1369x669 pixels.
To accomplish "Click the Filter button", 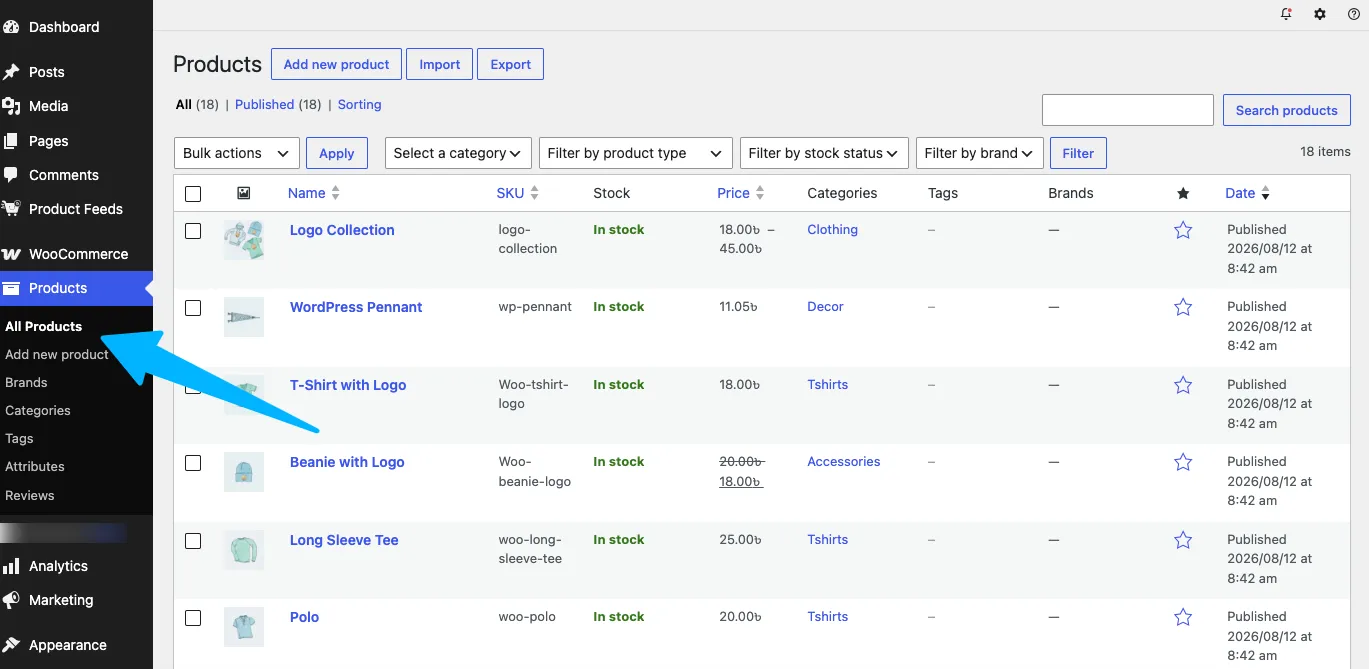I will point(1078,153).
